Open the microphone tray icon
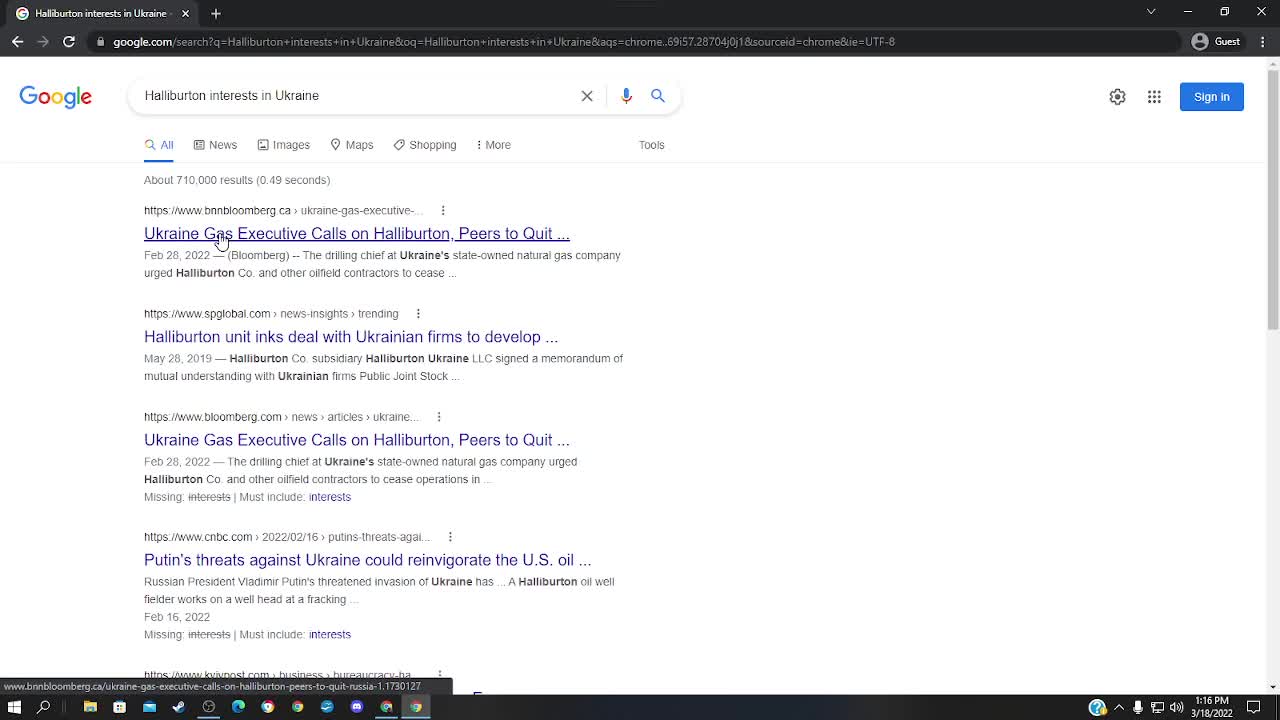The image size is (1280, 720). 1137,707
